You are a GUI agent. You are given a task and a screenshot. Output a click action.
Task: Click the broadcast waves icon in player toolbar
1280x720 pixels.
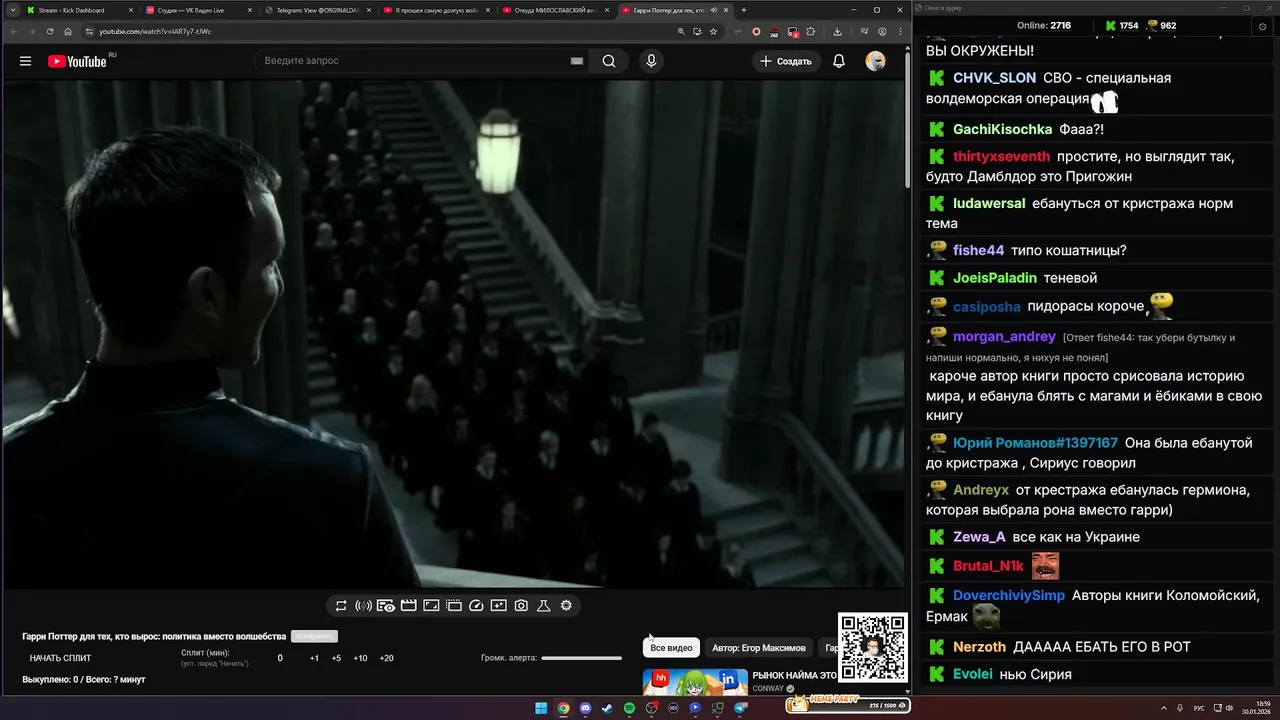pyautogui.click(x=363, y=606)
